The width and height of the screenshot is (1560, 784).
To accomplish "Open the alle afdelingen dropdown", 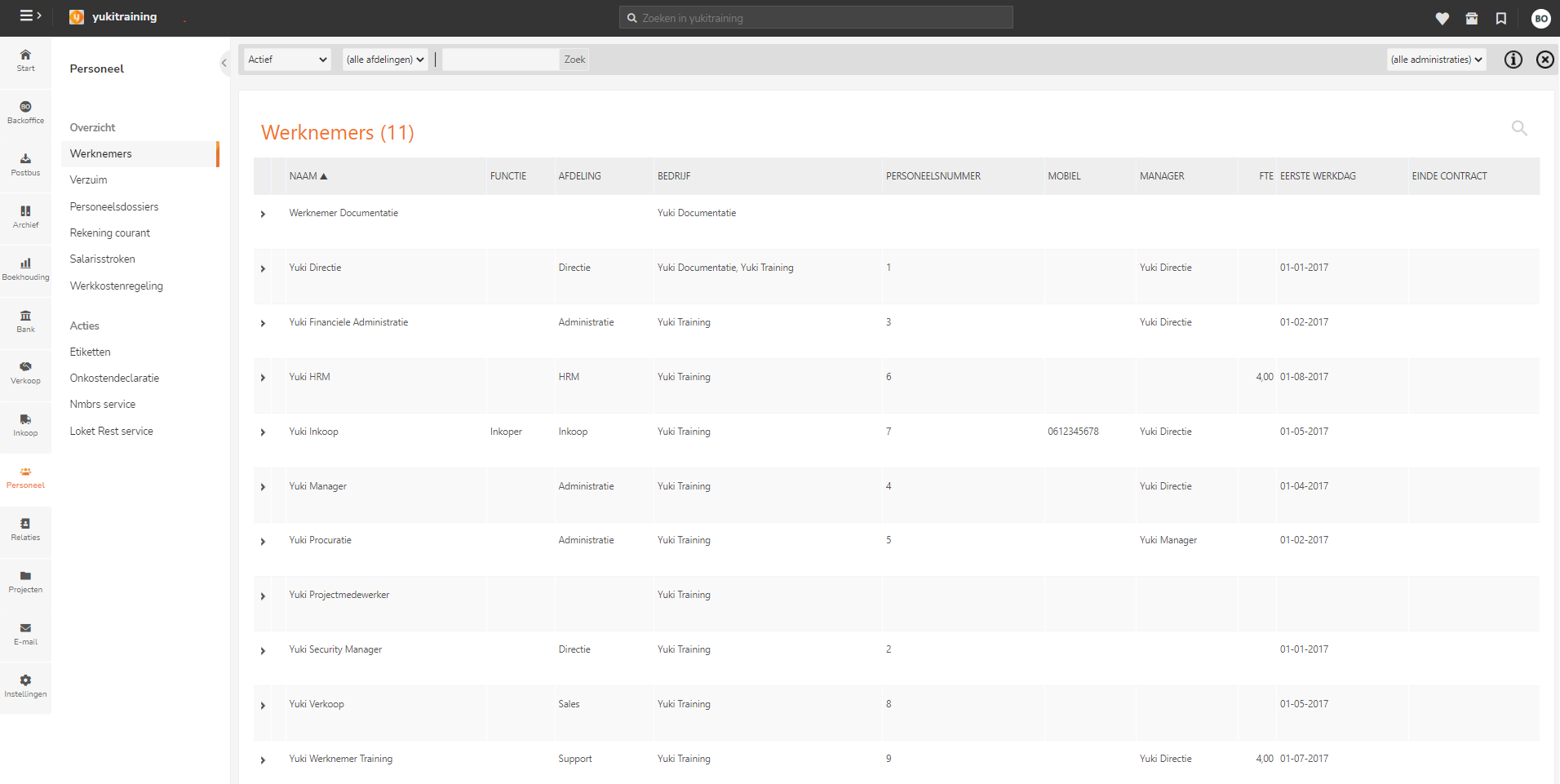I will (385, 60).
